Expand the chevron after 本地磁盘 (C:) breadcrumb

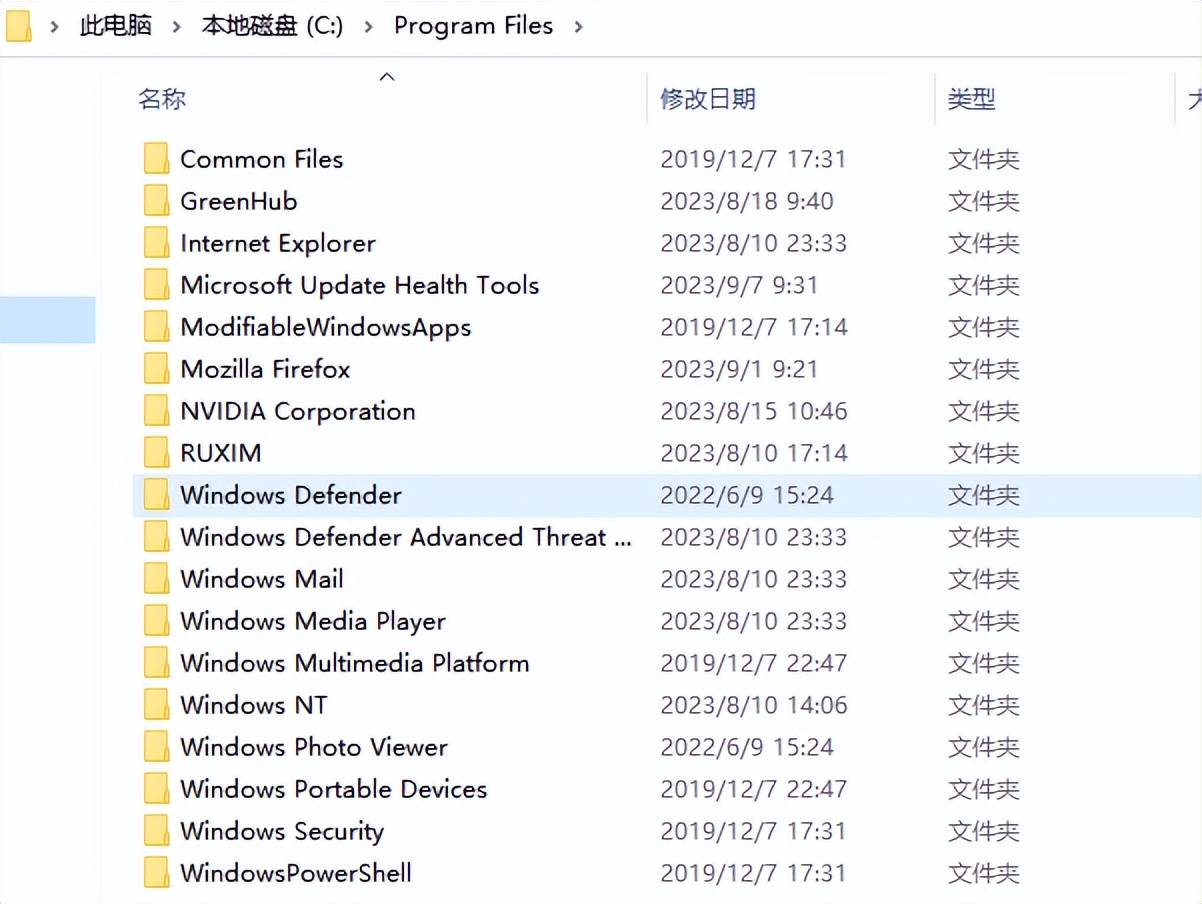pos(369,27)
